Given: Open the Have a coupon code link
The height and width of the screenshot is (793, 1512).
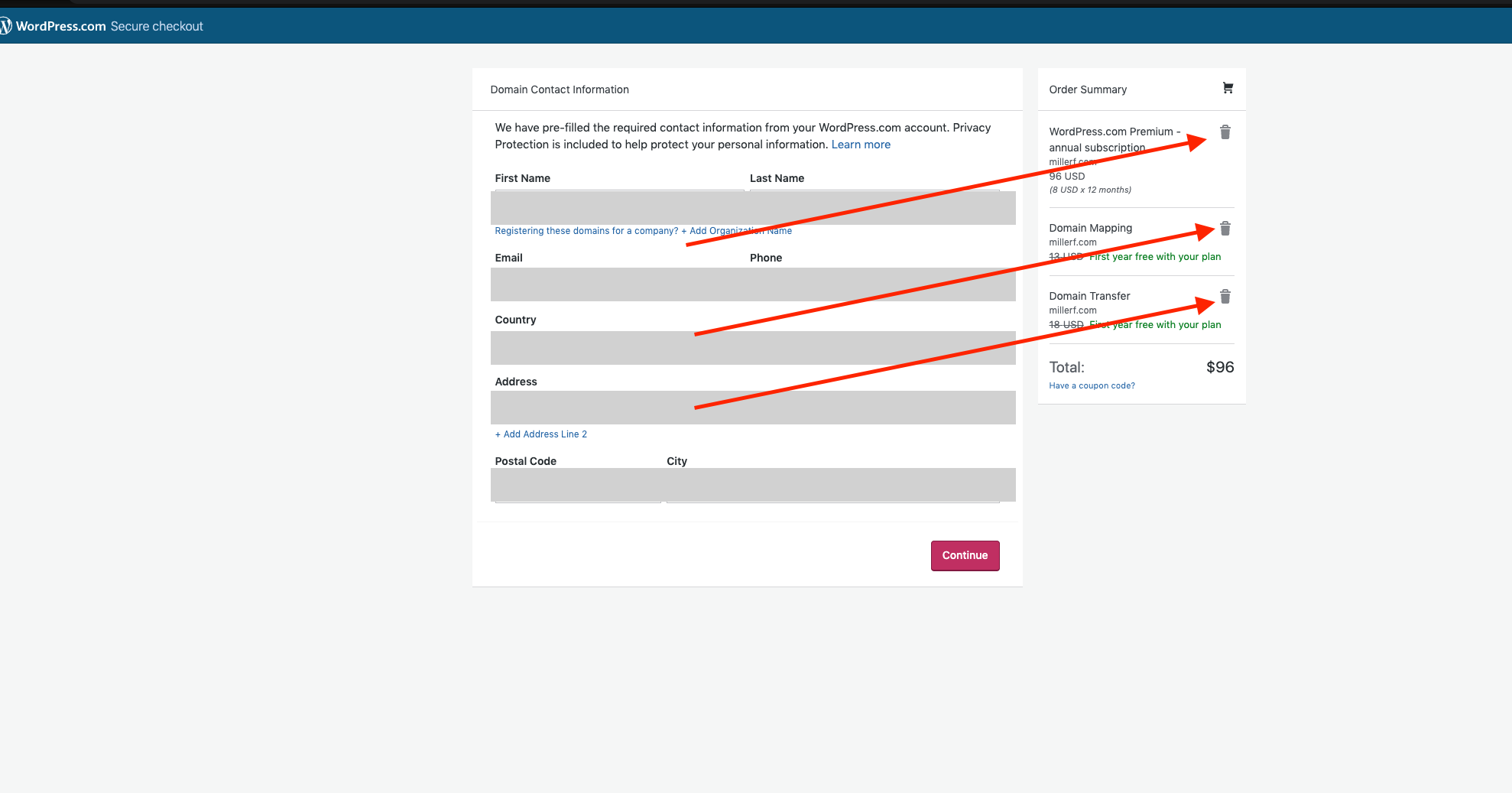Looking at the screenshot, I should (x=1092, y=385).
